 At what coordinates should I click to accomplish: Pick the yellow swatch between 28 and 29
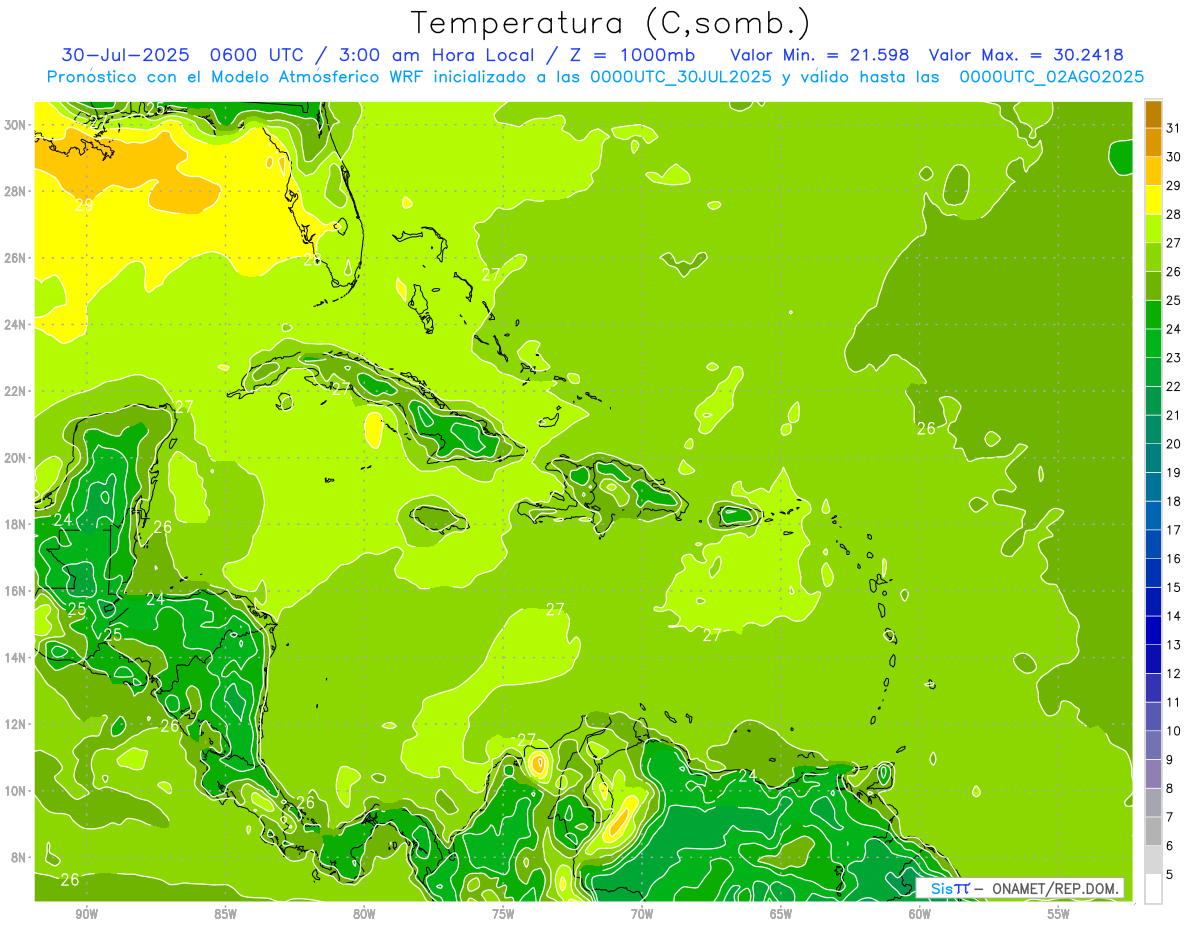coord(1154,200)
